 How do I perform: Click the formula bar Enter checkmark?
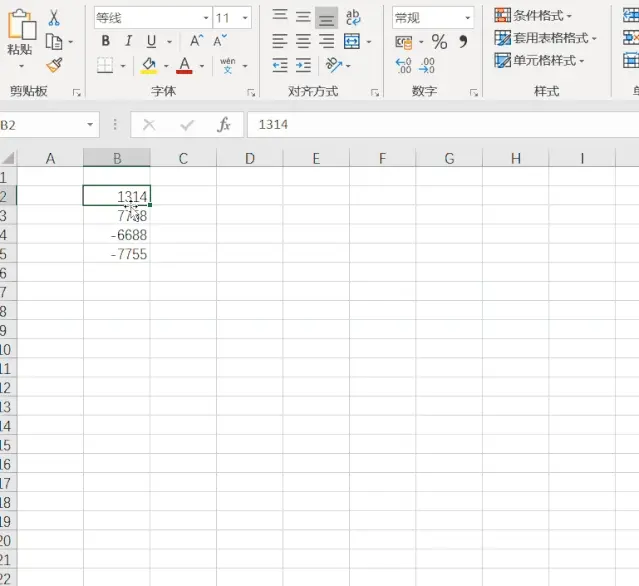[187, 125]
